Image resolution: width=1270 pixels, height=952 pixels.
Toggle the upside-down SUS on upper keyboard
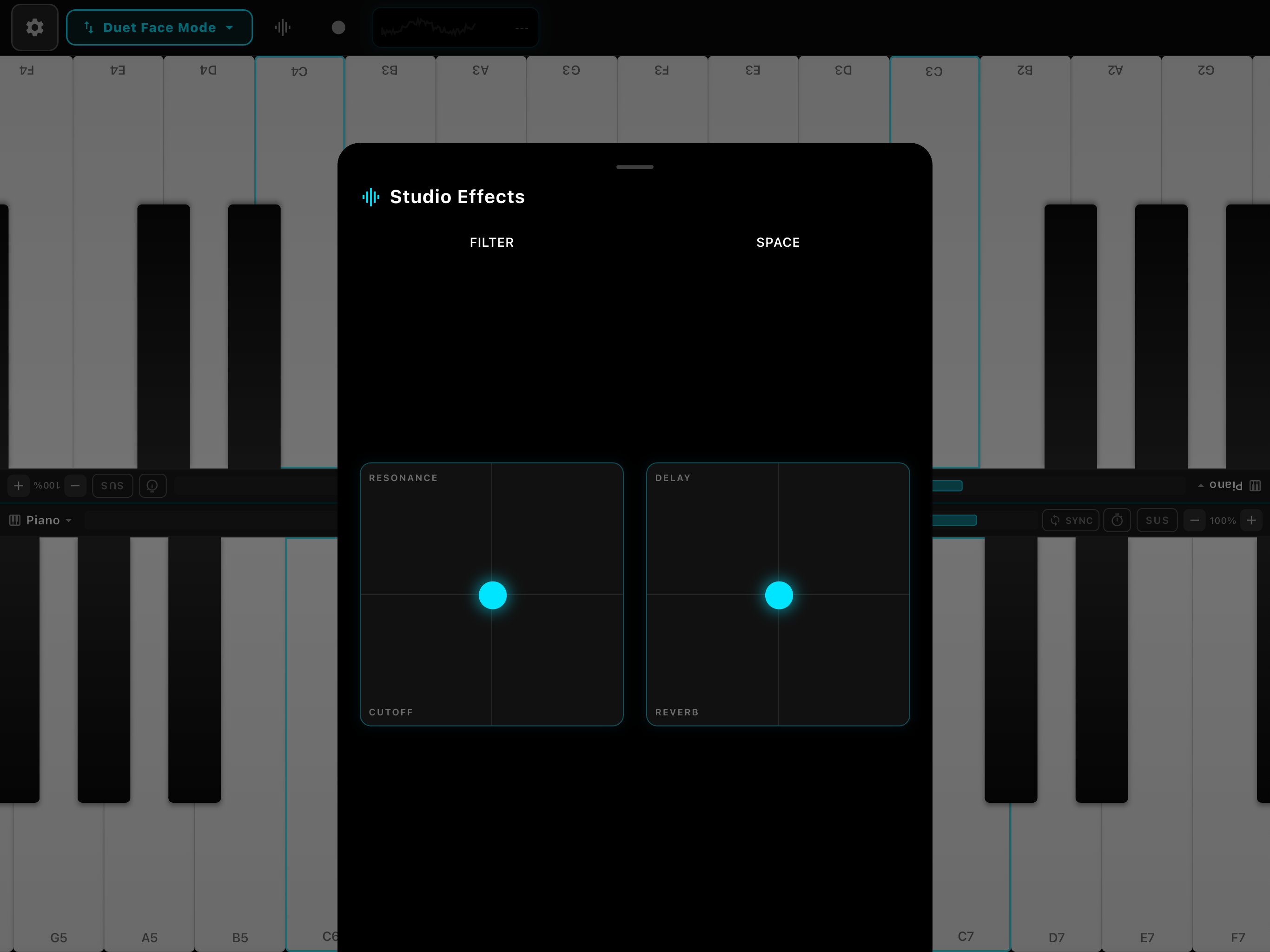point(112,486)
